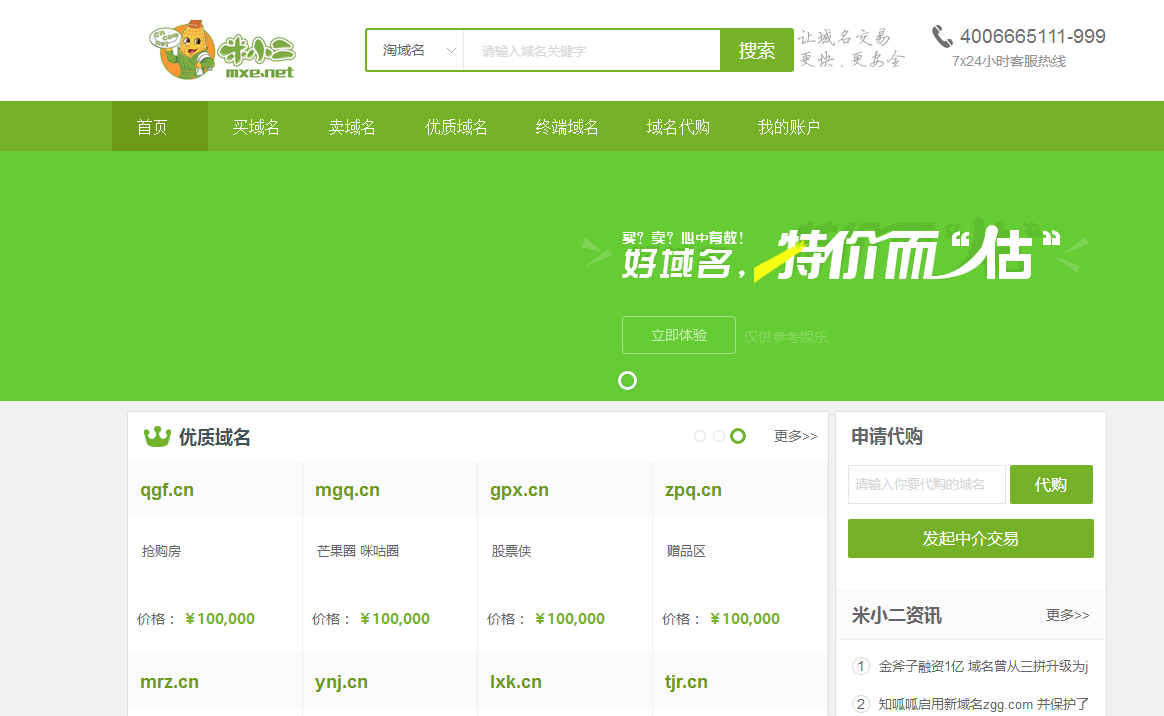This screenshot has height=716, width=1164.
Task: Click the crown icon beside 优质域名
Action: [x=157, y=437]
